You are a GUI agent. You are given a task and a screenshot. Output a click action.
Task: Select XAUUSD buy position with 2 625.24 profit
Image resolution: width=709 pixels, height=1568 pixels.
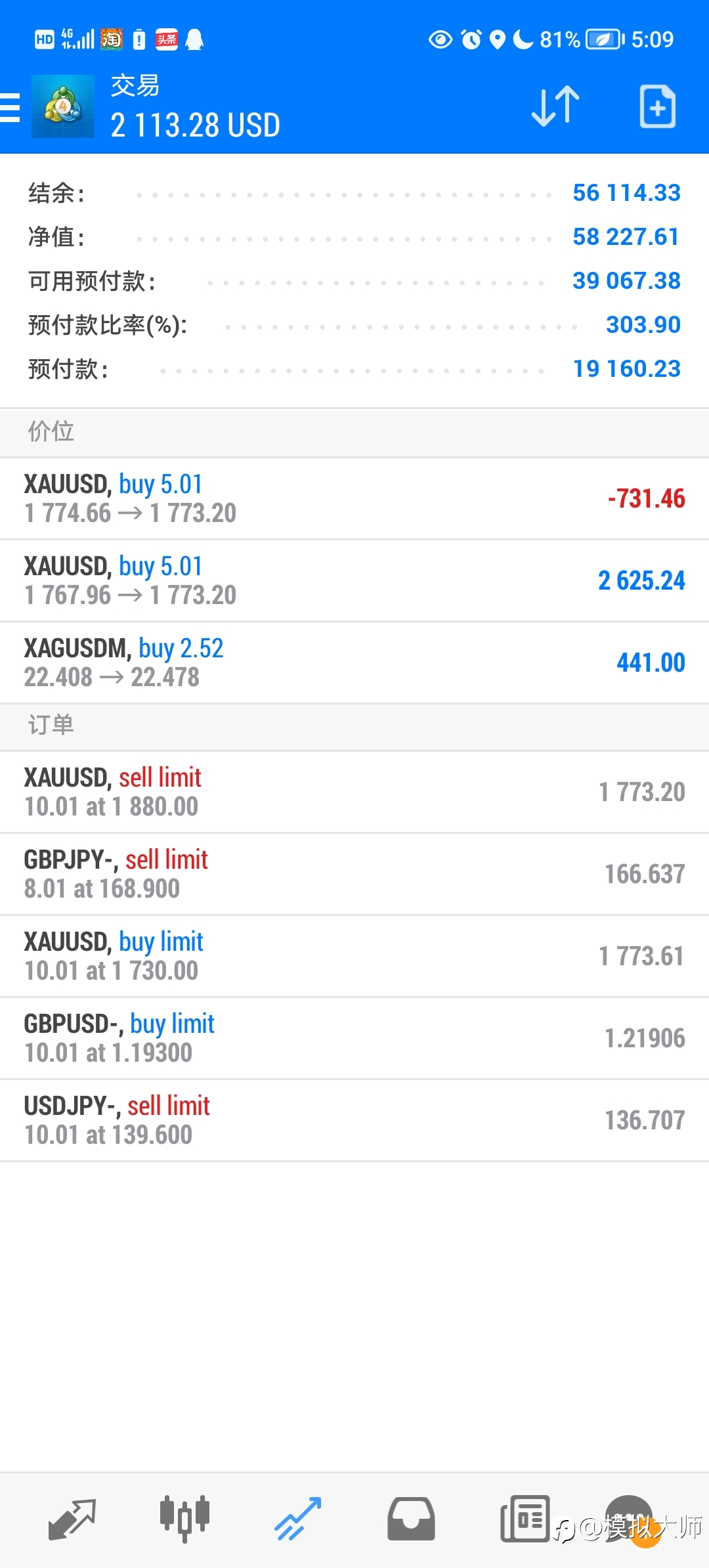tap(354, 581)
